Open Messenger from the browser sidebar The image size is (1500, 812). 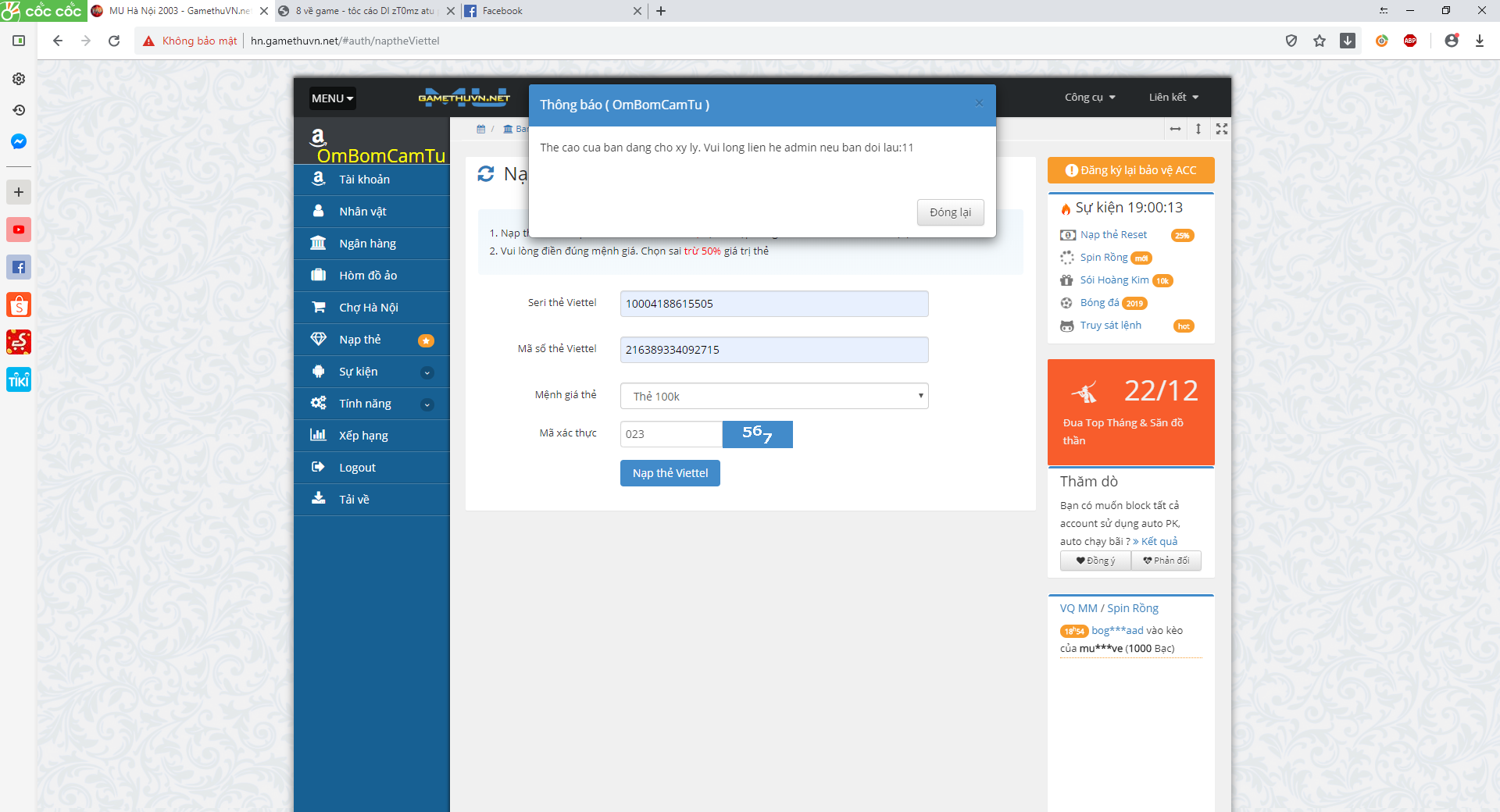[19, 141]
